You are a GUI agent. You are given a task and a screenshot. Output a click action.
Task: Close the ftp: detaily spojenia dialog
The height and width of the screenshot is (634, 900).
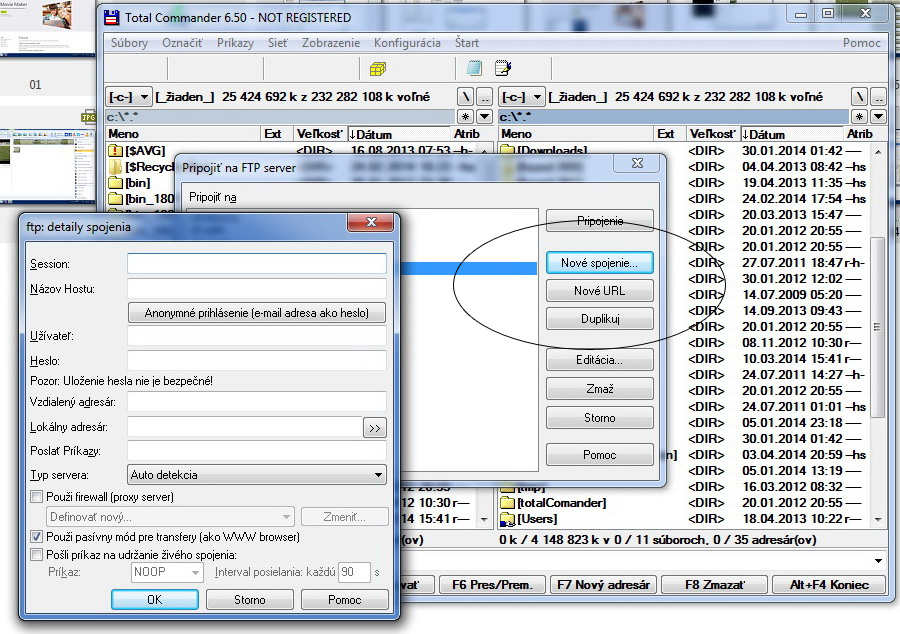click(x=371, y=222)
